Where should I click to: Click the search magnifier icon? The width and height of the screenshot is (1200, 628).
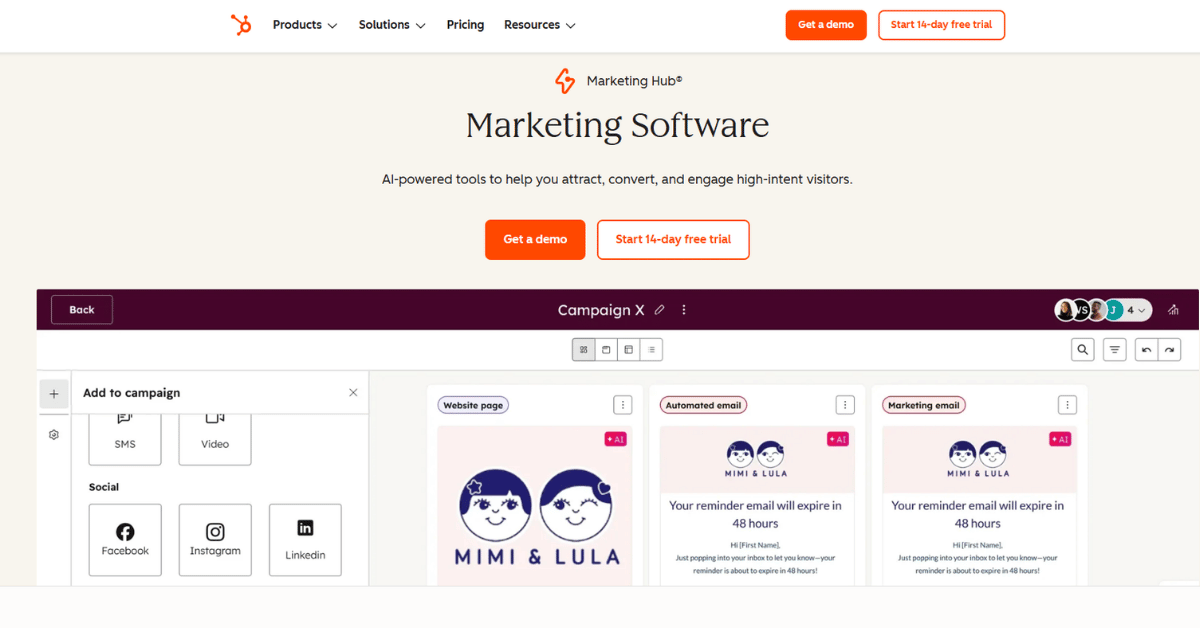point(1083,350)
